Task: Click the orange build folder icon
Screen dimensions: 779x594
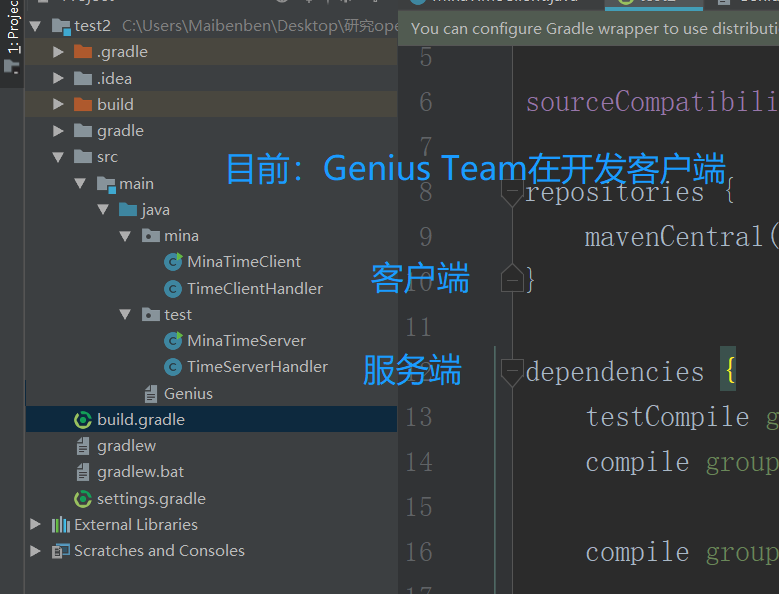Action: click(83, 104)
